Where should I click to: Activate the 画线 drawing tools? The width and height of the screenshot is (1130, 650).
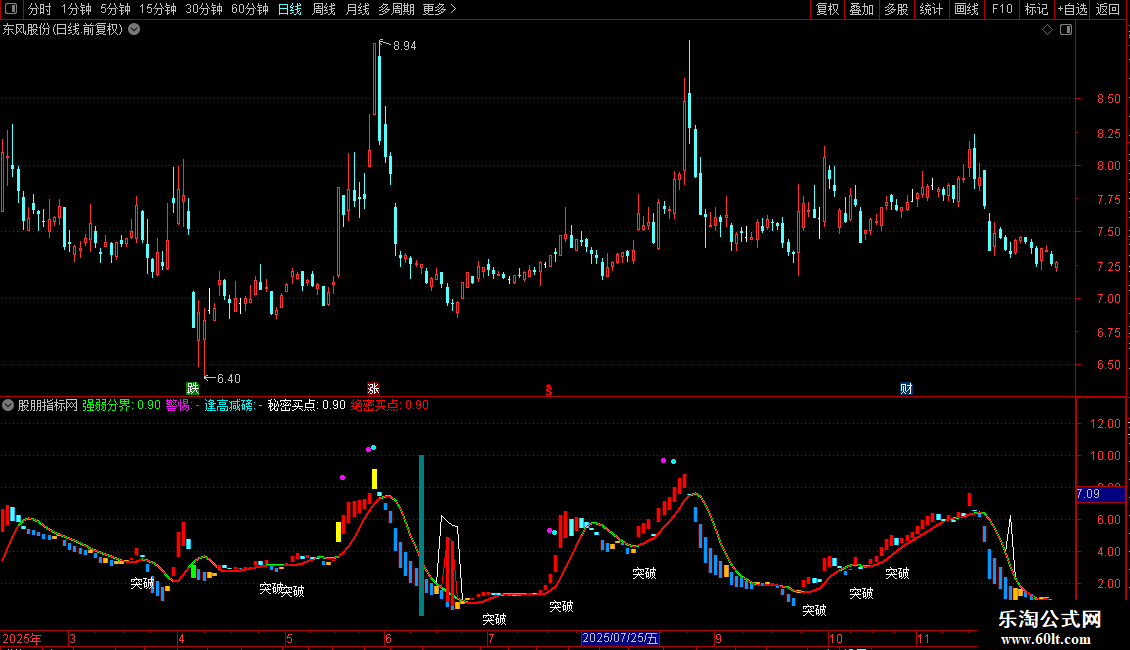(966, 9)
